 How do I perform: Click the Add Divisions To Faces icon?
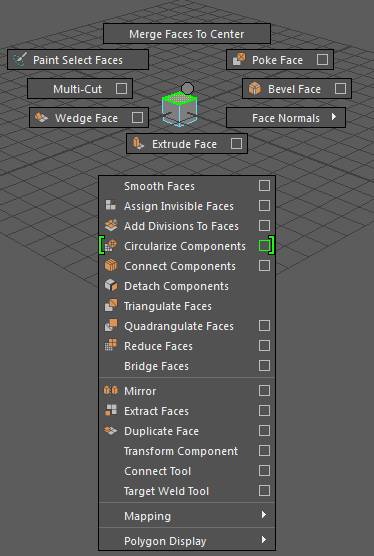click(111, 226)
